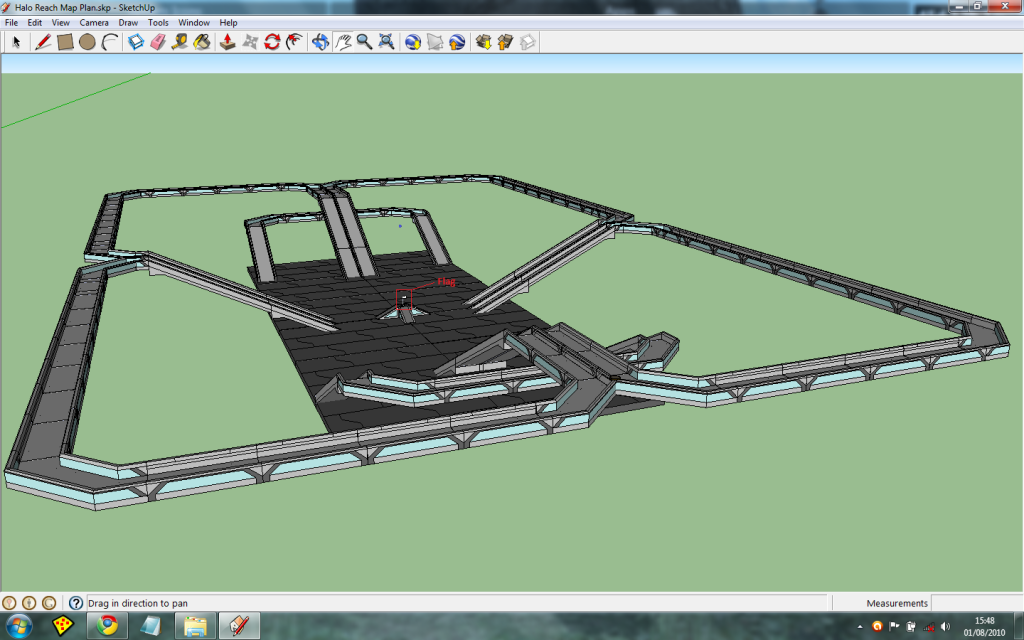The width and height of the screenshot is (1024, 640).
Task: Open Google Chrome from the taskbar
Action: point(108,626)
